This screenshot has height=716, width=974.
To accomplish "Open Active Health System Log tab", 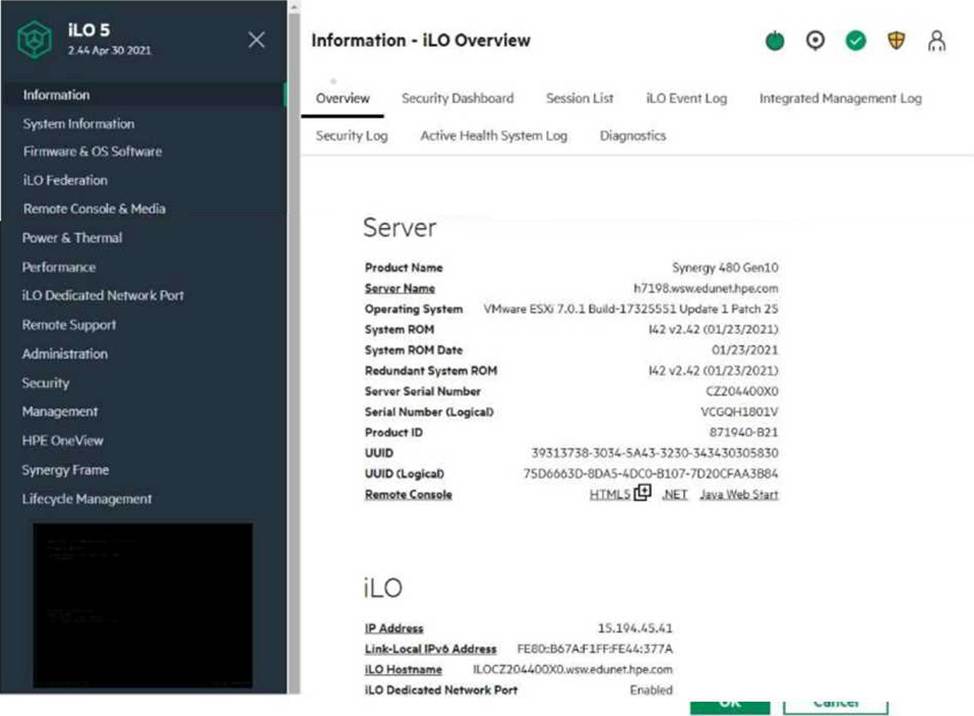I will (494, 135).
